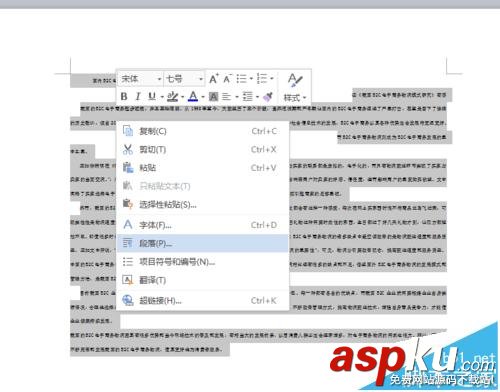Choose 选择性粘贴(S)... menu entry
500x392 pixels.
point(203,204)
